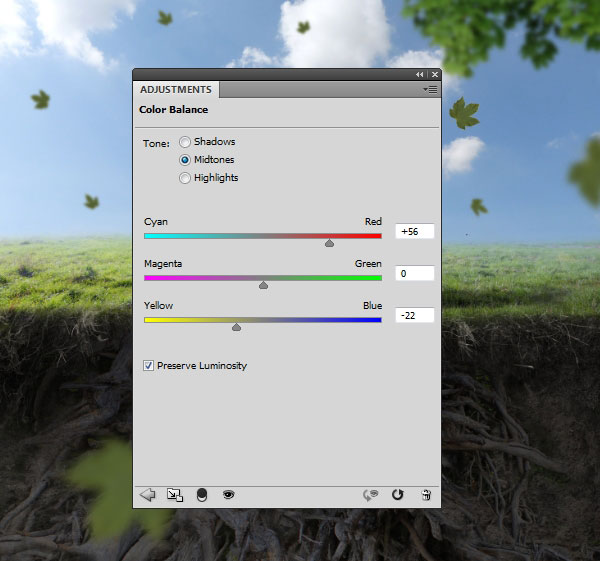Image resolution: width=600 pixels, height=561 pixels.
Task: Click the Tone: label
Action: (x=156, y=144)
